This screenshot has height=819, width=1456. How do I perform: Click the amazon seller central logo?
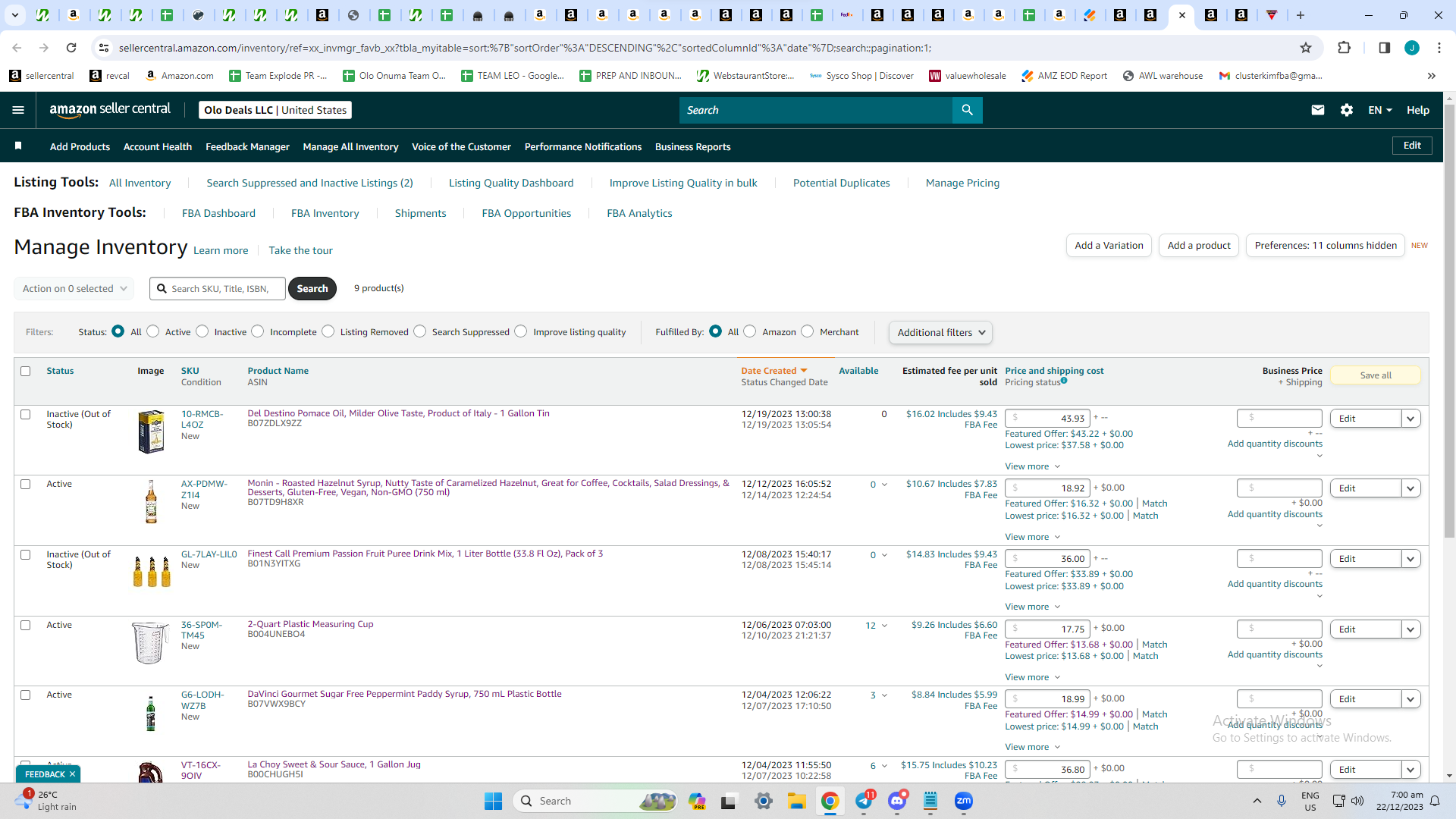pyautogui.click(x=110, y=110)
